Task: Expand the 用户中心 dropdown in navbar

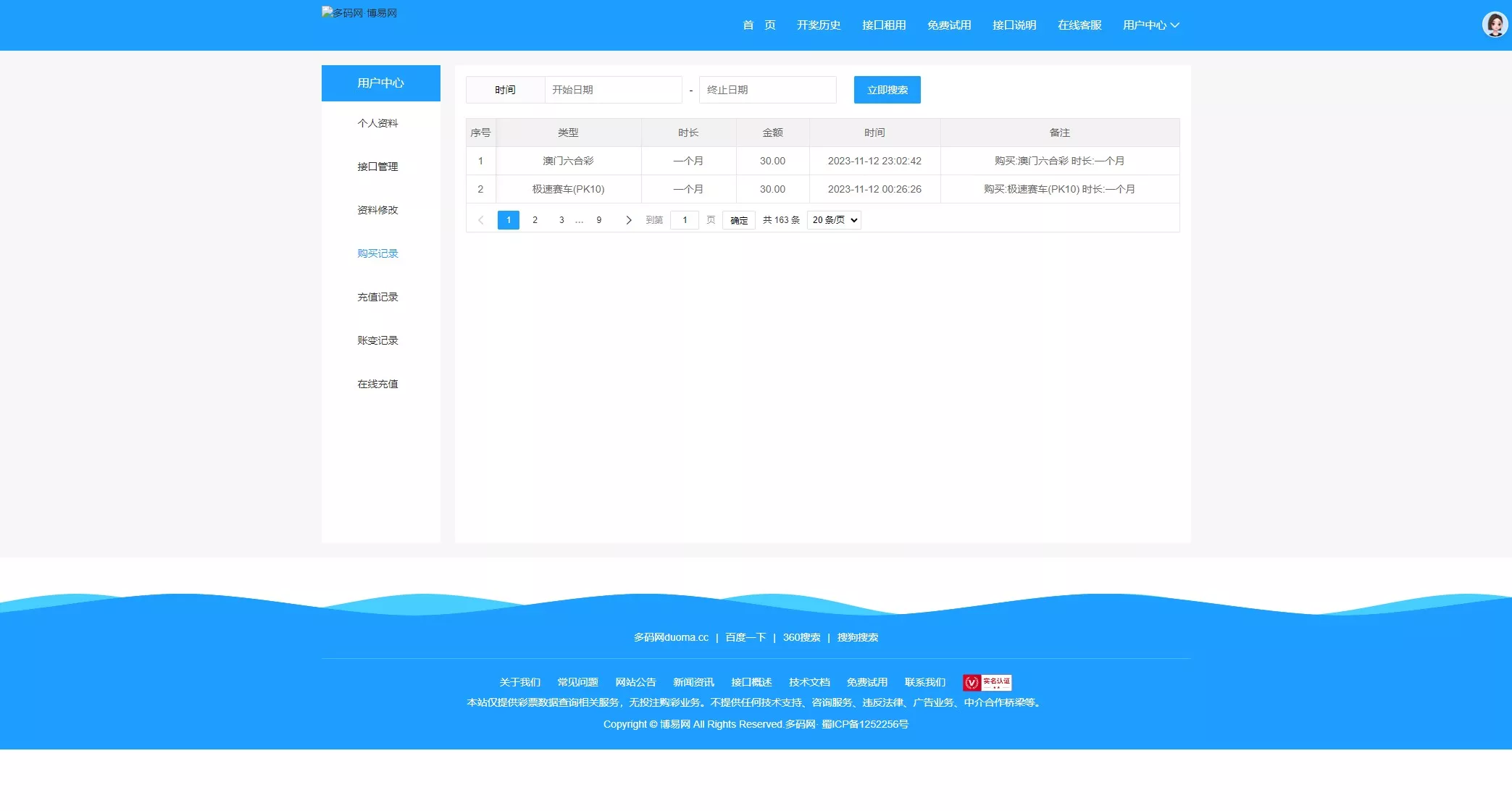Action: pos(1150,25)
